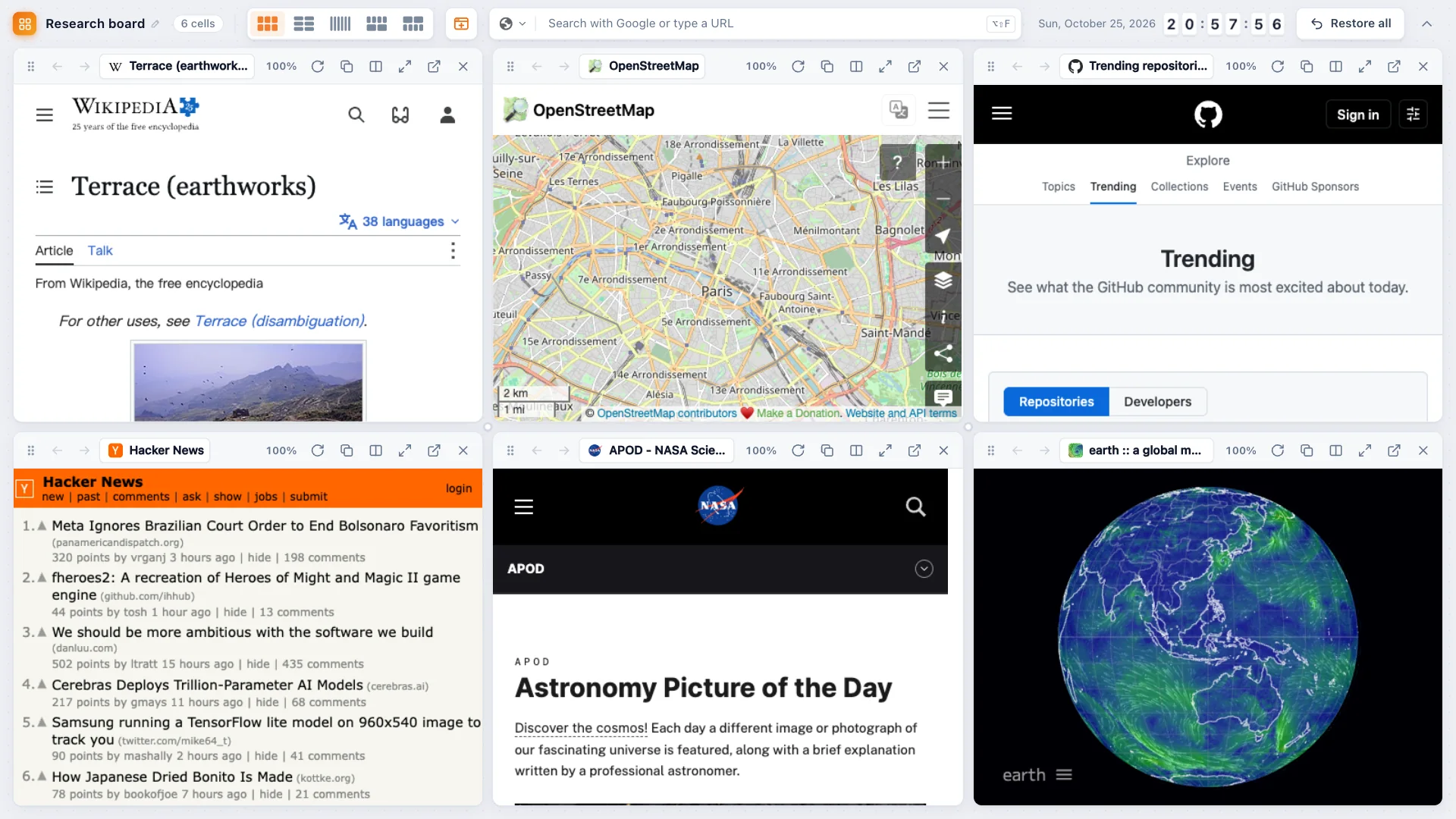Expand the APOD cell to fullscreen
The image size is (1456, 819).
click(x=885, y=450)
